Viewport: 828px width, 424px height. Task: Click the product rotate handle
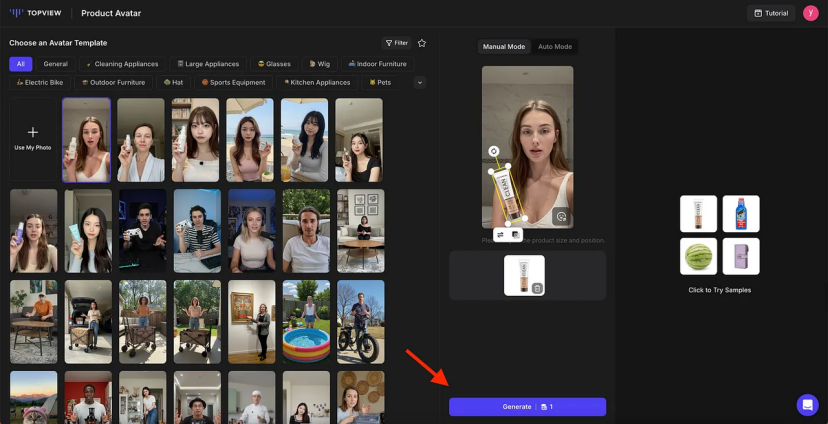tap(493, 152)
